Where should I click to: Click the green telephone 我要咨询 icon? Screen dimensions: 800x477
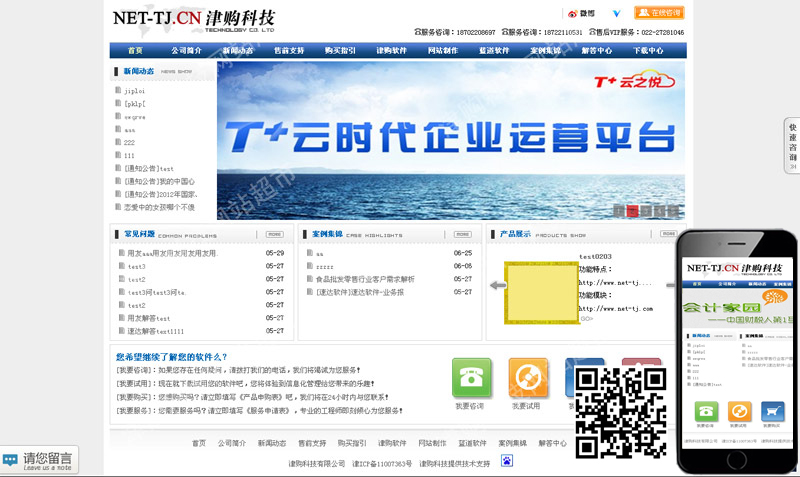tap(471, 378)
